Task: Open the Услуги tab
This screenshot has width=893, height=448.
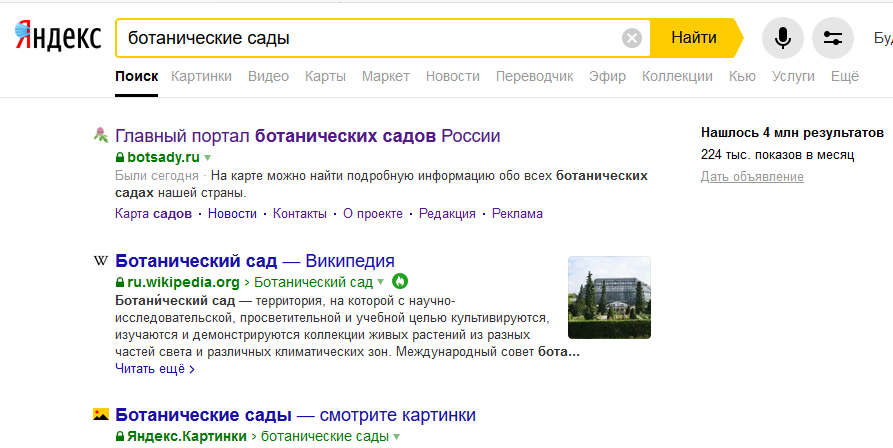Action: pos(793,76)
